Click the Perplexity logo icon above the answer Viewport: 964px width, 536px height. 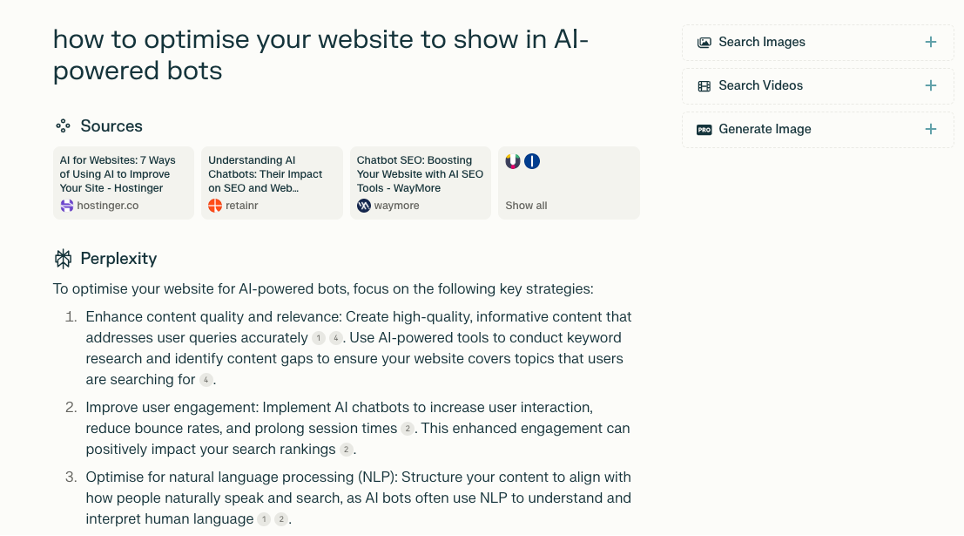point(63,259)
